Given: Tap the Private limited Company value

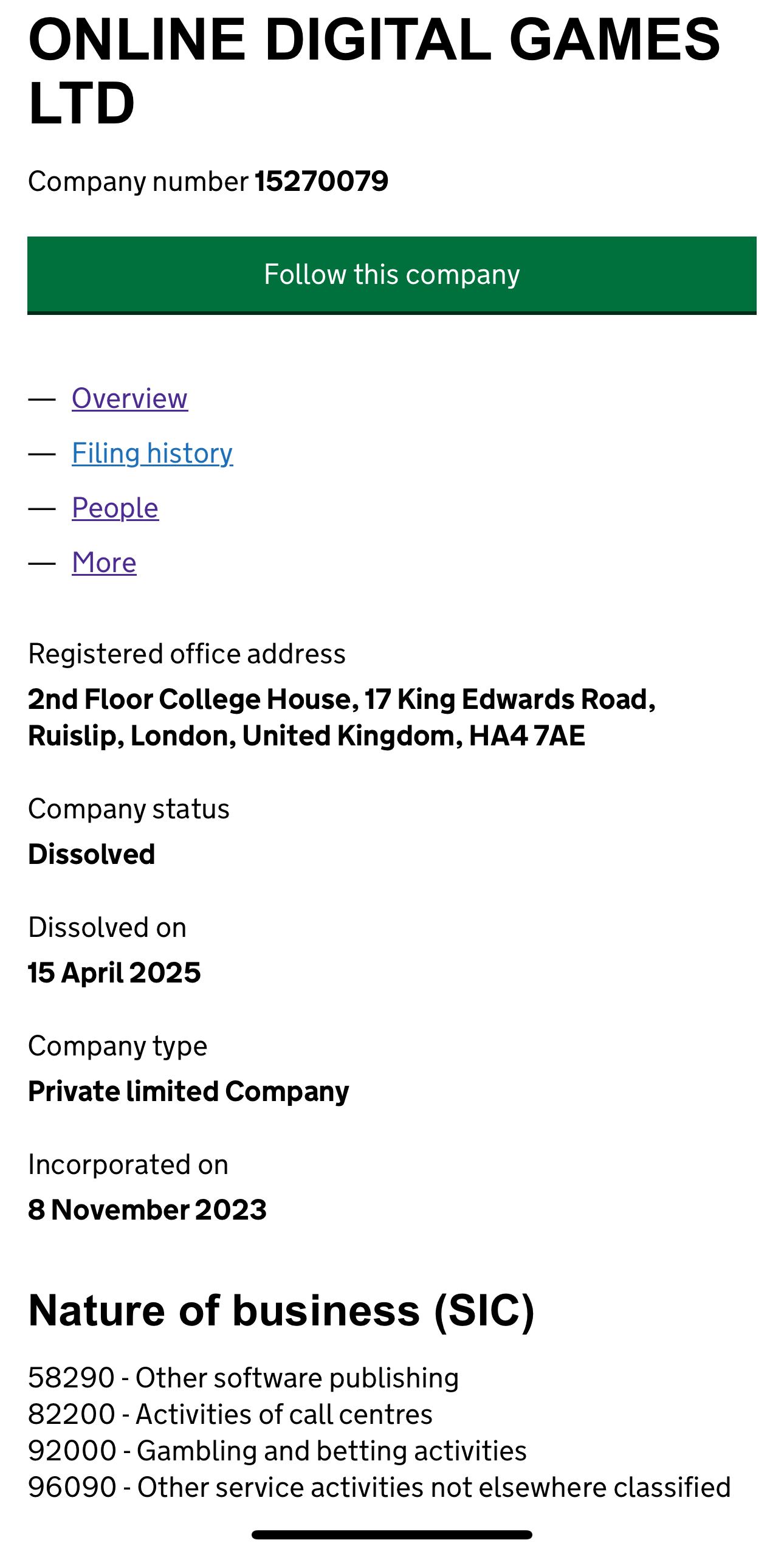Looking at the screenshot, I should [188, 1091].
